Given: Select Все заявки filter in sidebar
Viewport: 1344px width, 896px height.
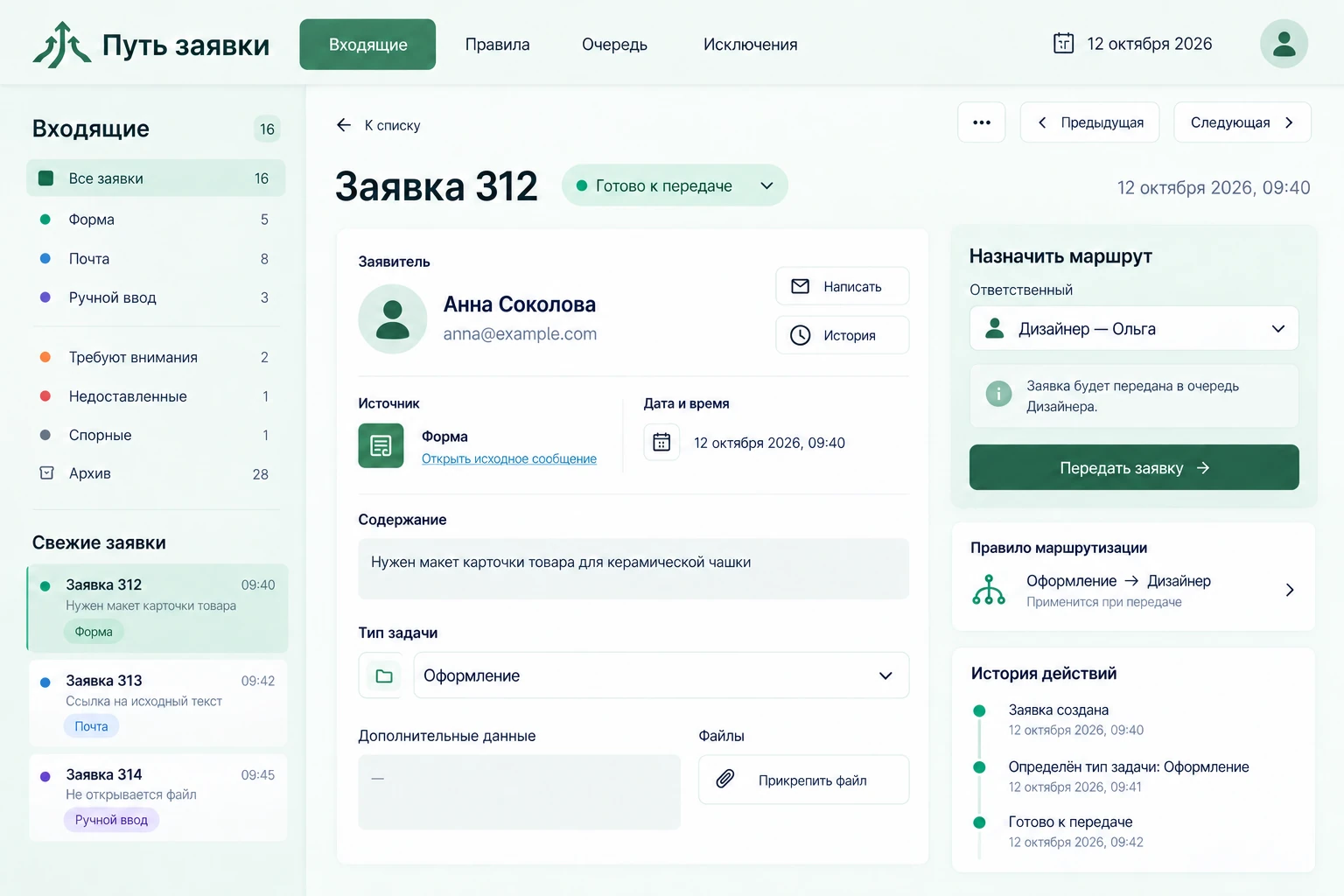Looking at the screenshot, I should pos(156,178).
